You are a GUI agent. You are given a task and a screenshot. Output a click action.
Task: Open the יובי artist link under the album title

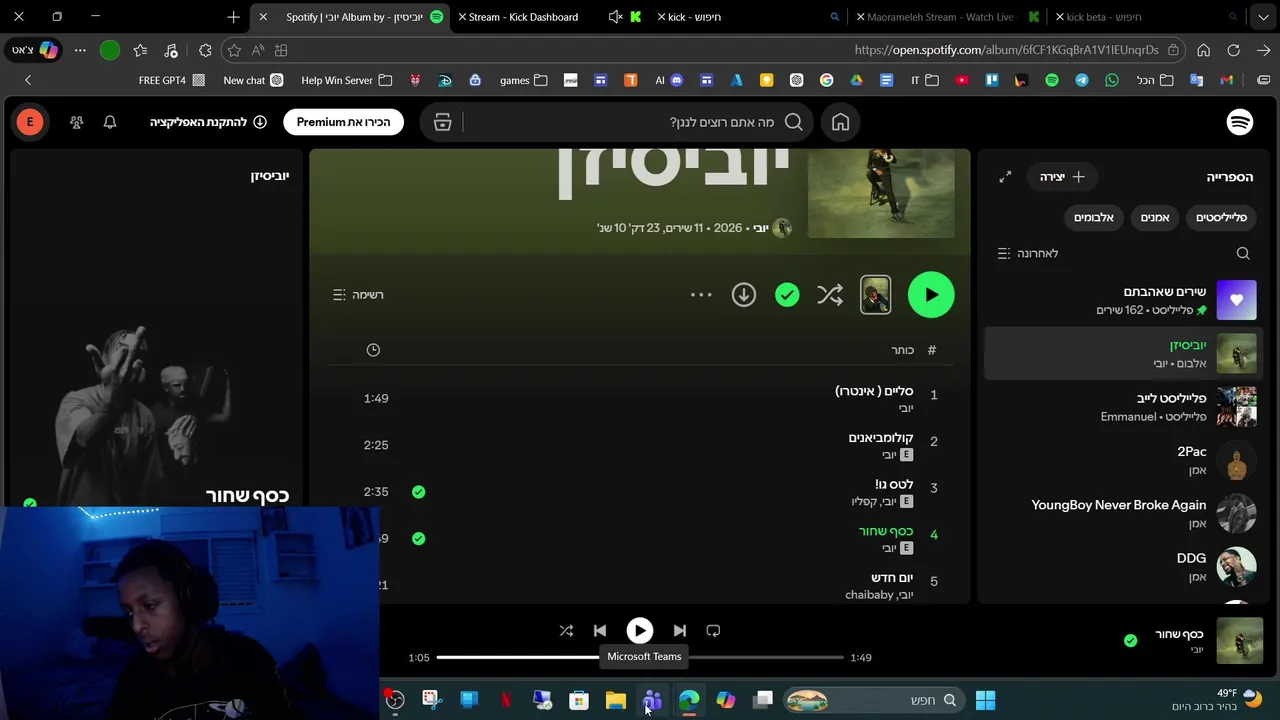tap(761, 228)
